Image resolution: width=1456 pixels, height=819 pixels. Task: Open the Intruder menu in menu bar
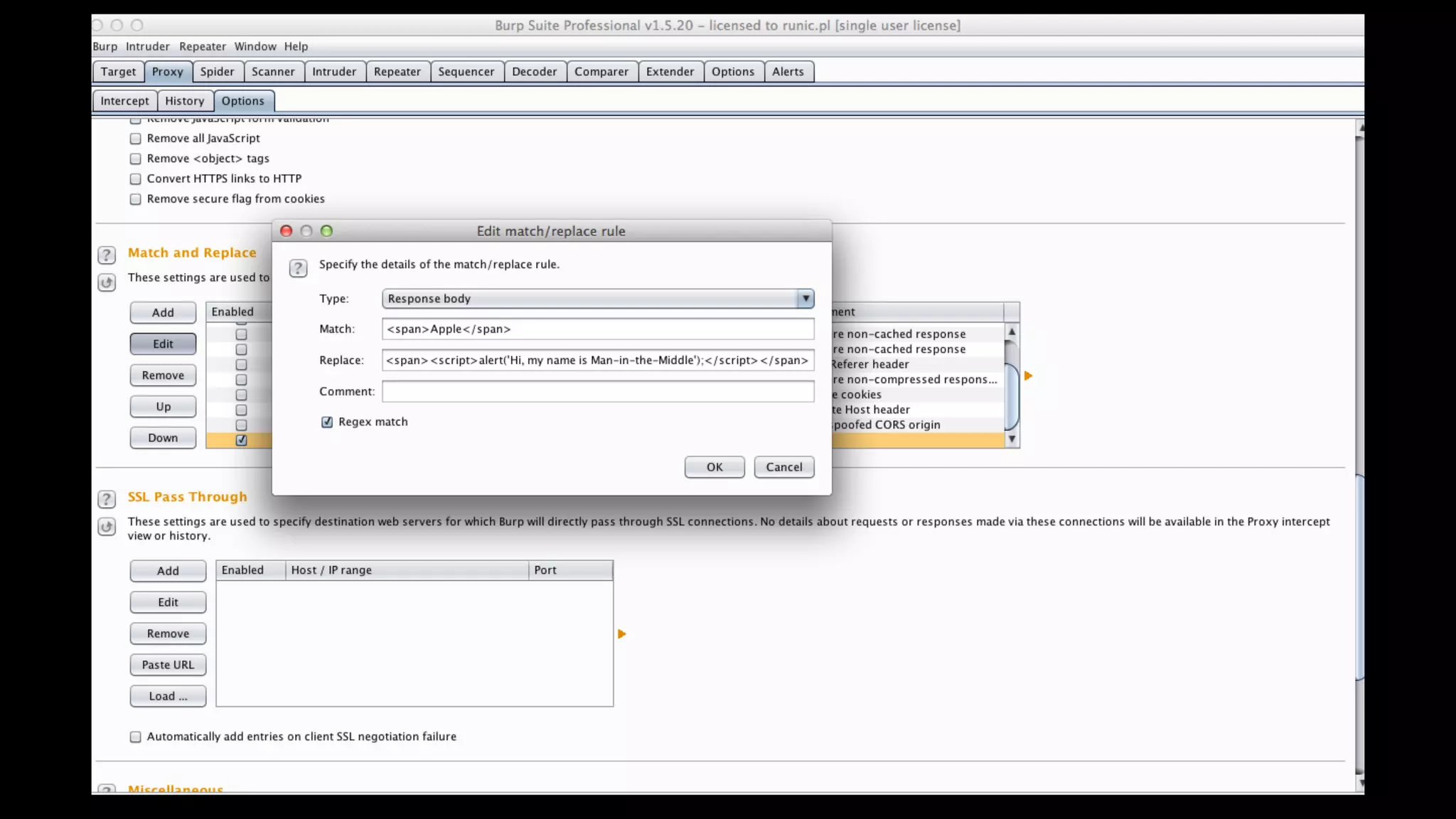(147, 46)
